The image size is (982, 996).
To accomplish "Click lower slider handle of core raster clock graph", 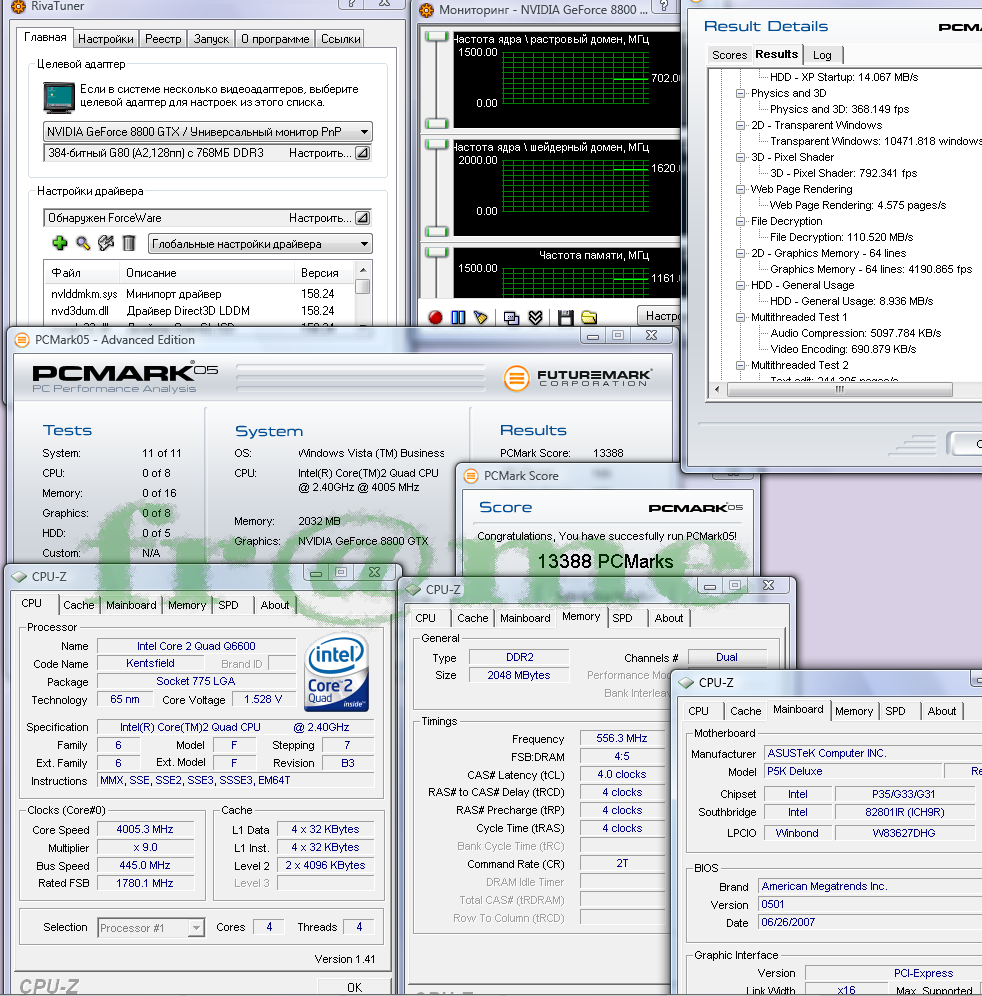I will click(x=436, y=123).
